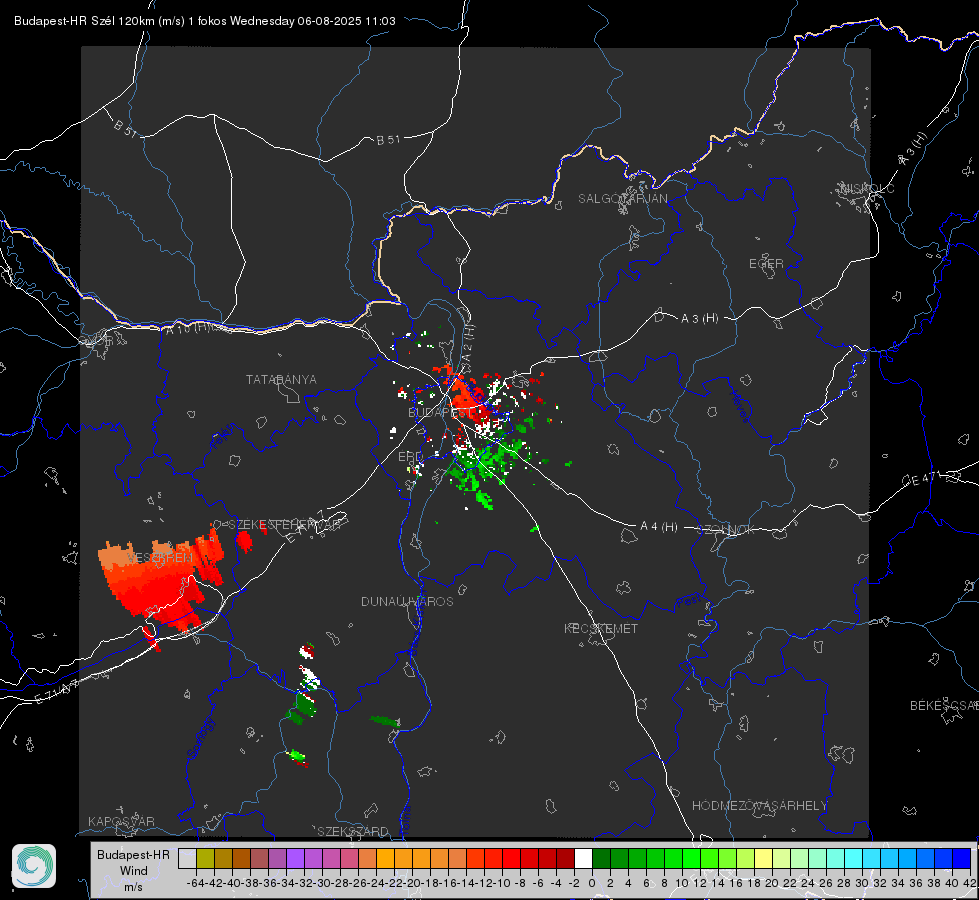Click the SALGÓTARJÁN city label
Viewport: 979px width, 900px height.
[x=622, y=199]
